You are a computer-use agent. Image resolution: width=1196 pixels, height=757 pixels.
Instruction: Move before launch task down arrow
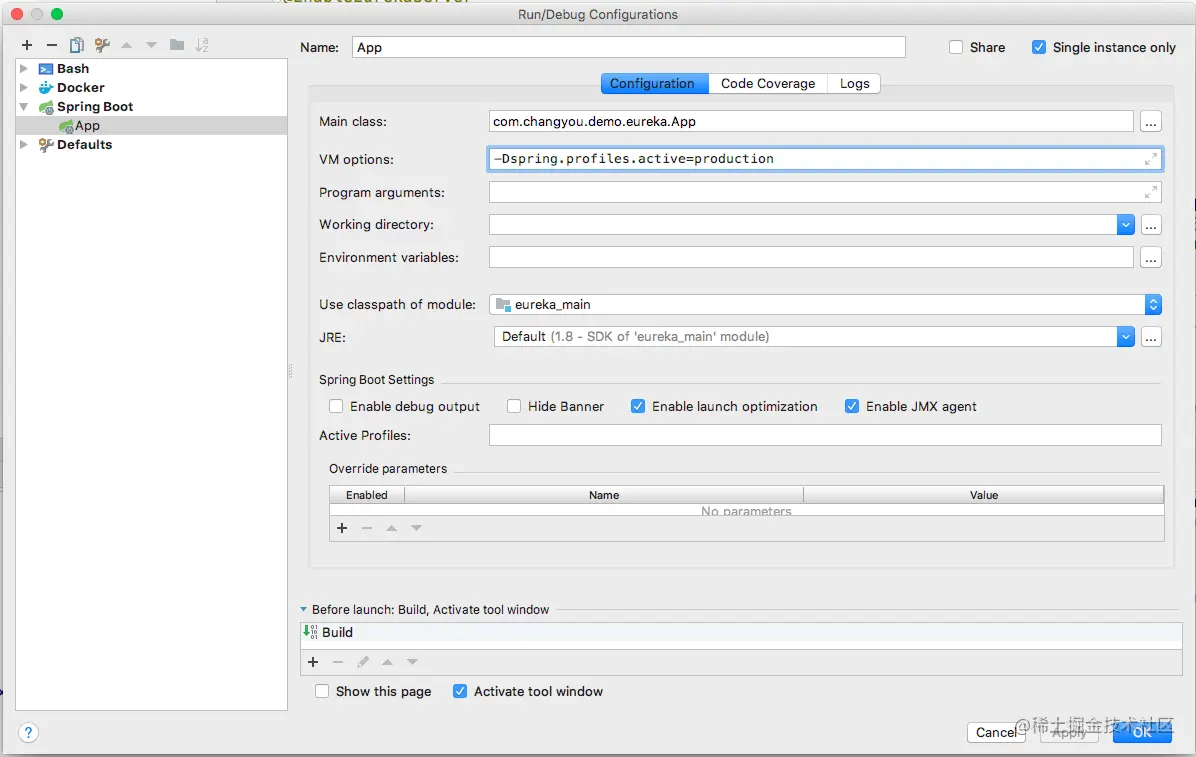[x=413, y=662]
